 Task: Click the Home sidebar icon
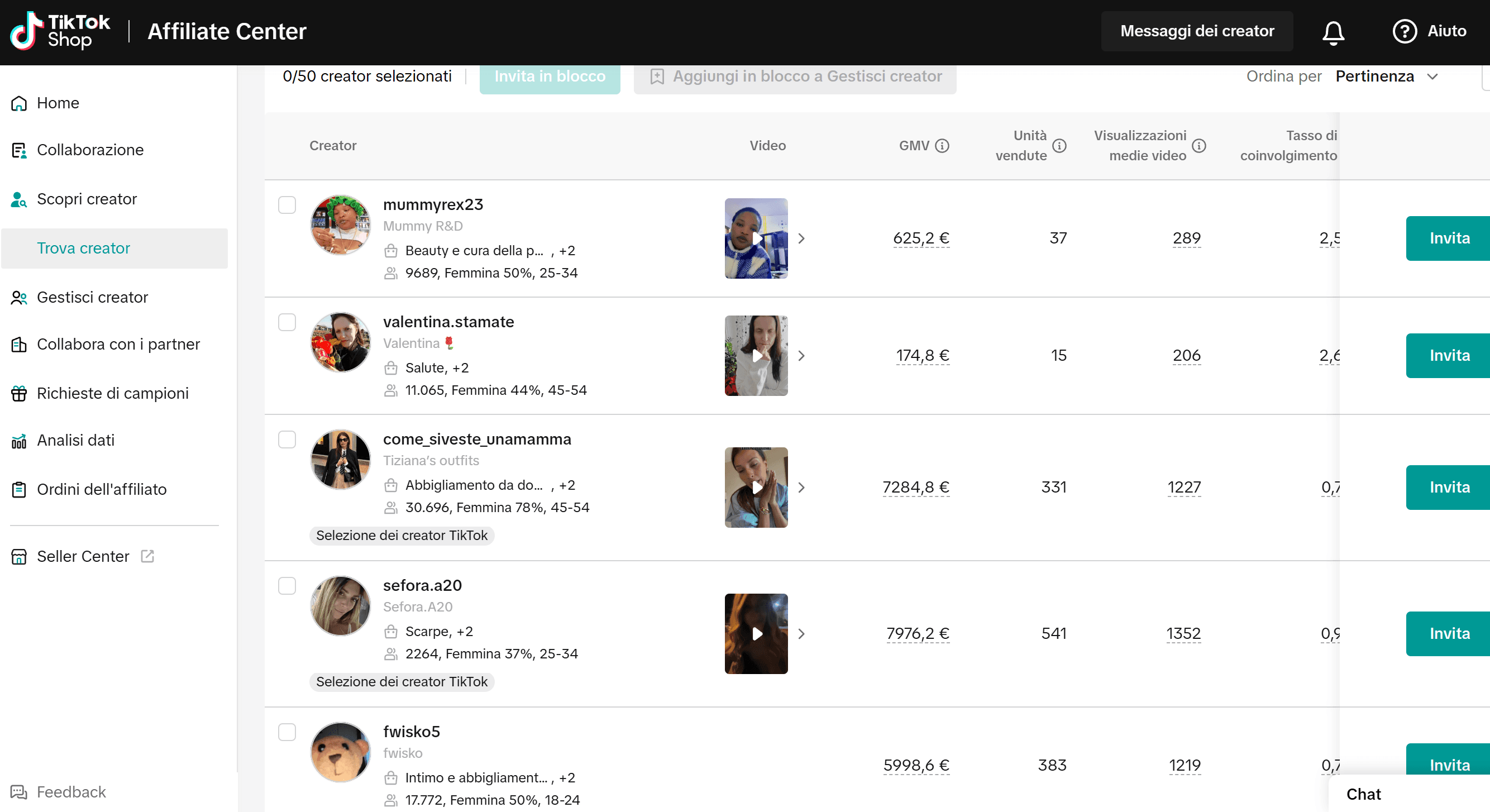click(x=19, y=103)
